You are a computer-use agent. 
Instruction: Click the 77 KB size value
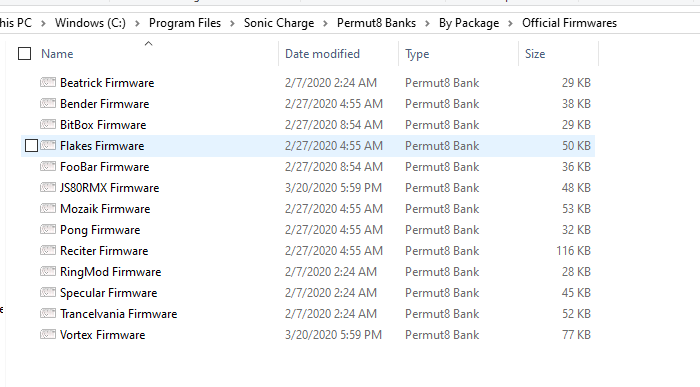coord(576,334)
